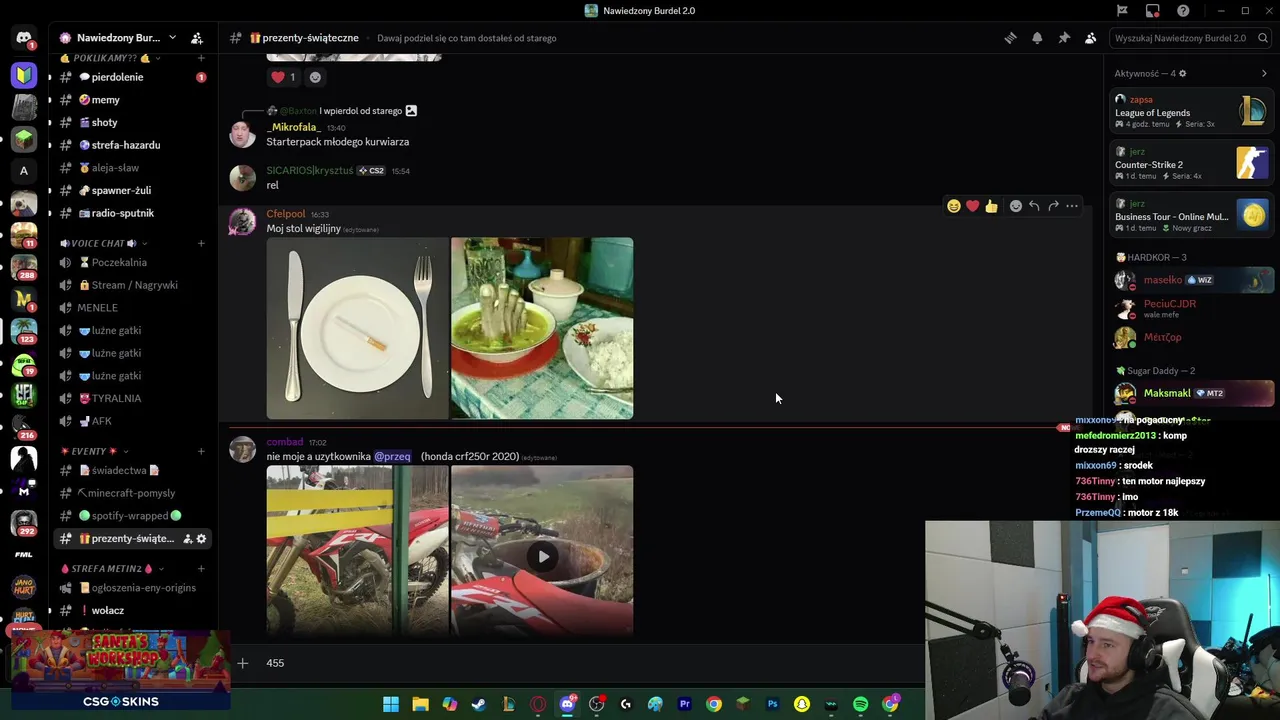Create channel in VOICE CHAT category
Screen dimensions: 1280x720
(x=201, y=243)
